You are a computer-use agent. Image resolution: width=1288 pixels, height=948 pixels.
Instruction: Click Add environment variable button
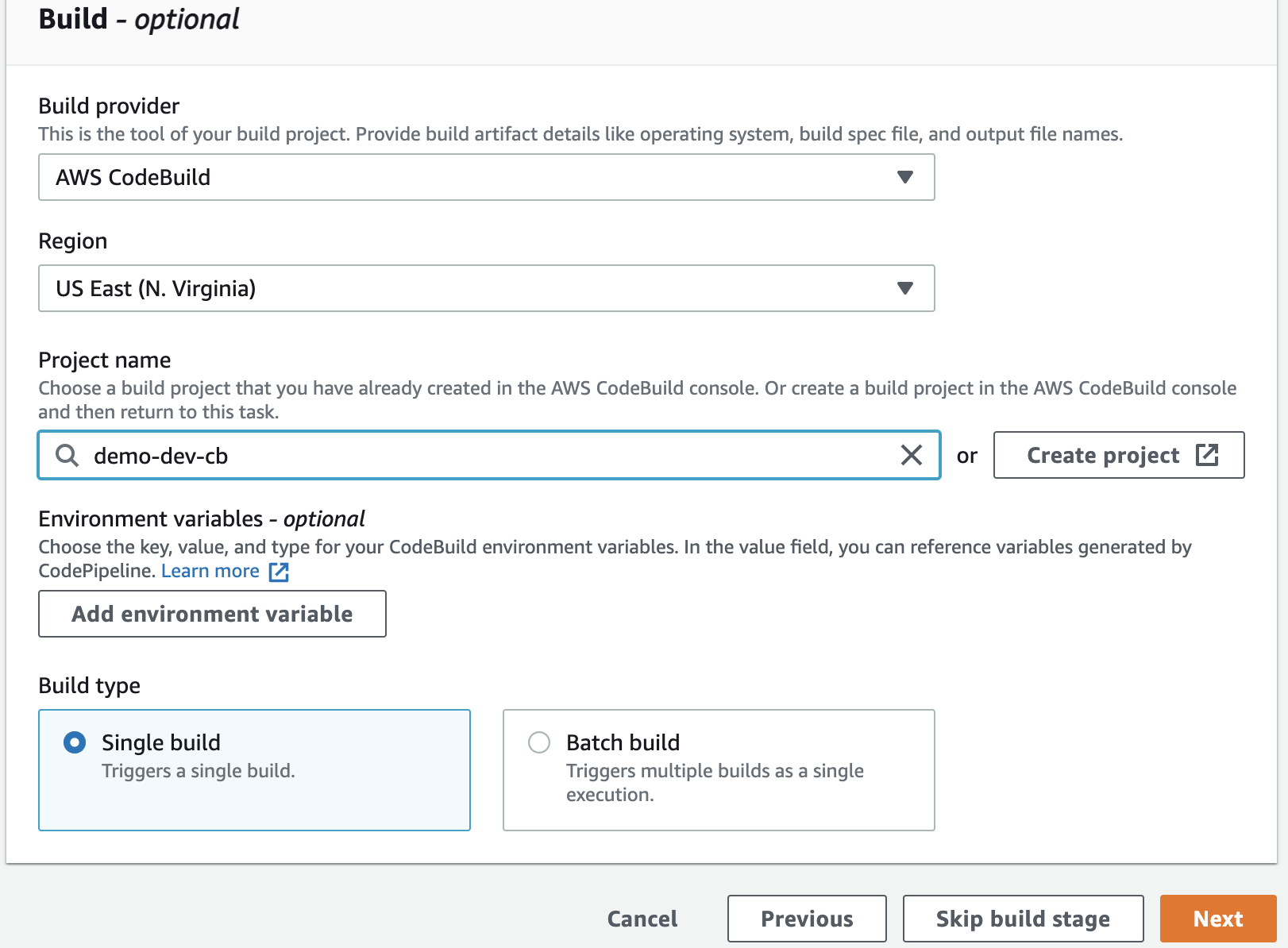[x=212, y=614]
